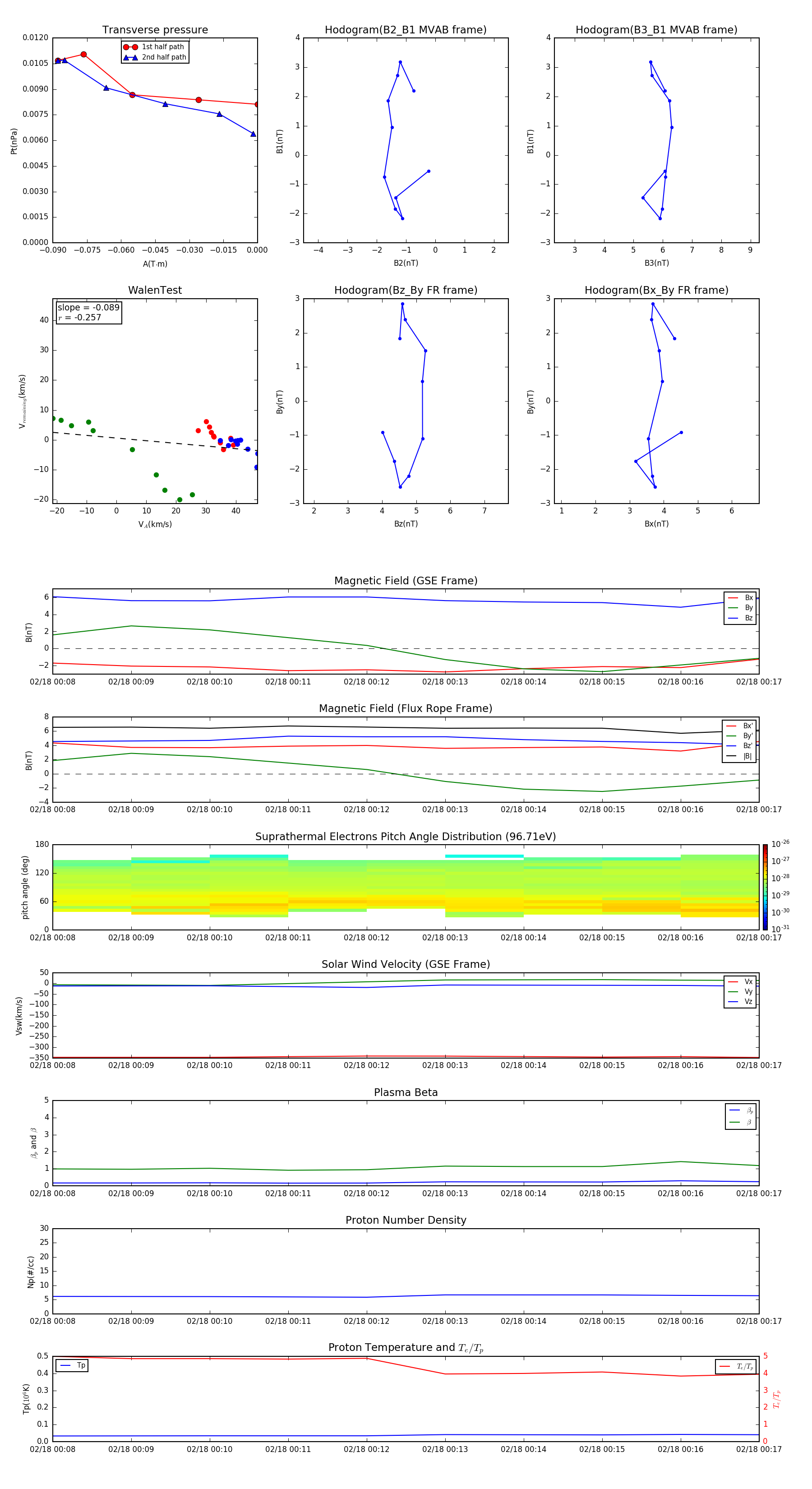
Task: Click the pitch angle color bar
Action: coord(765,887)
